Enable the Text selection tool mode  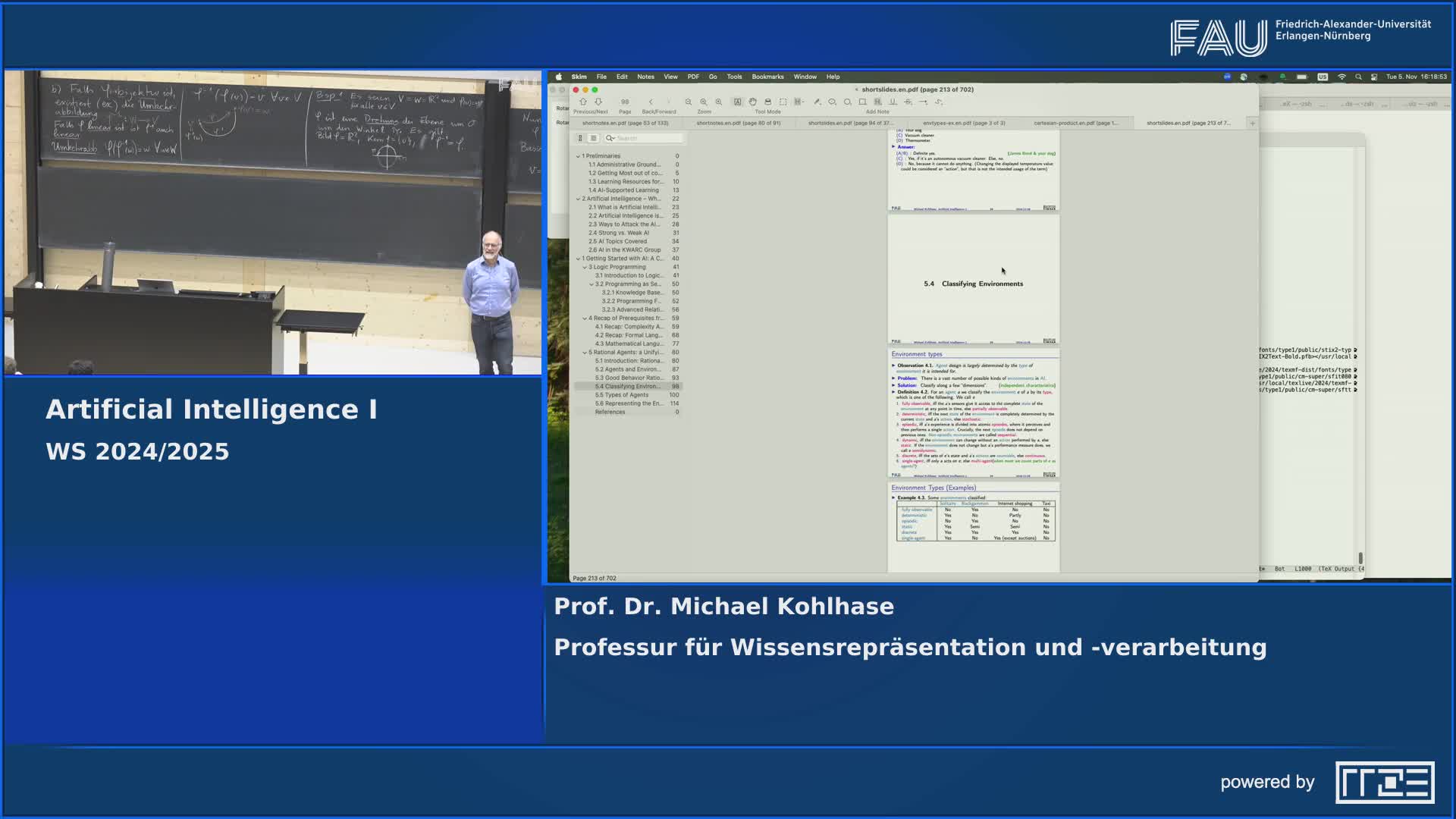[737, 100]
